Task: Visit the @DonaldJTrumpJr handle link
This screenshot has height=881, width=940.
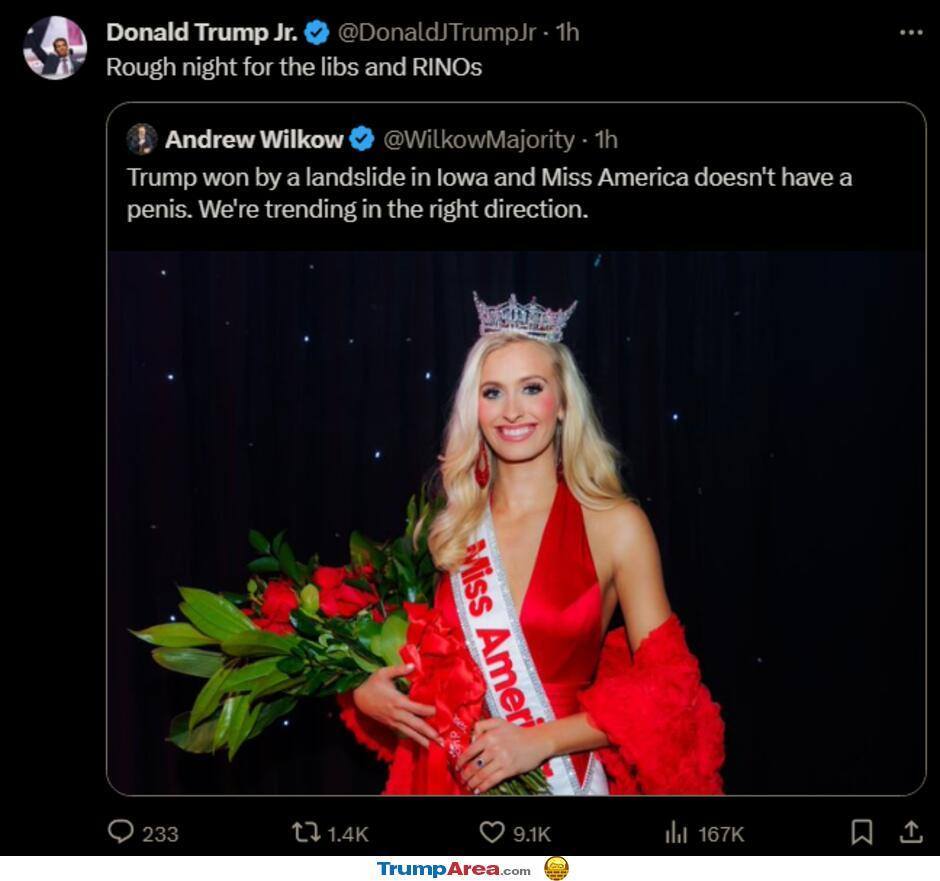Action: (x=436, y=32)
